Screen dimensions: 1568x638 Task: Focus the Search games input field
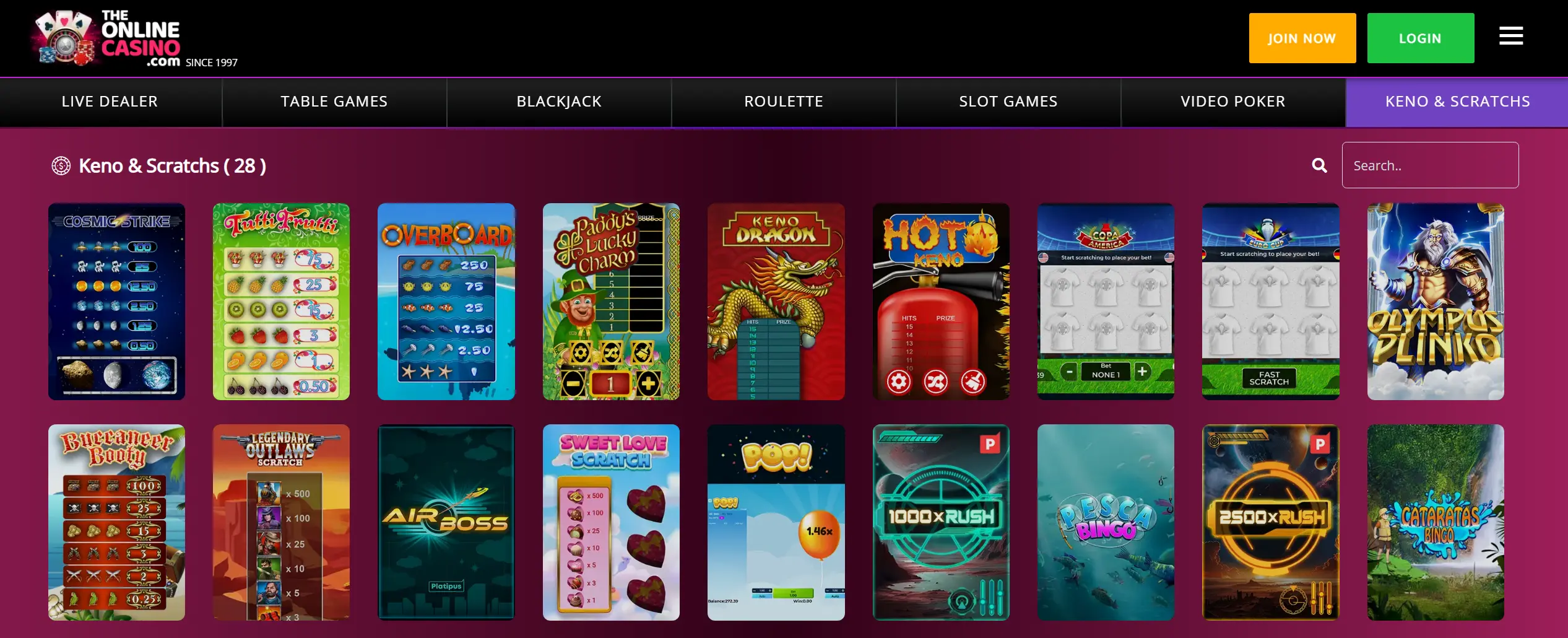click(1430, 165)
